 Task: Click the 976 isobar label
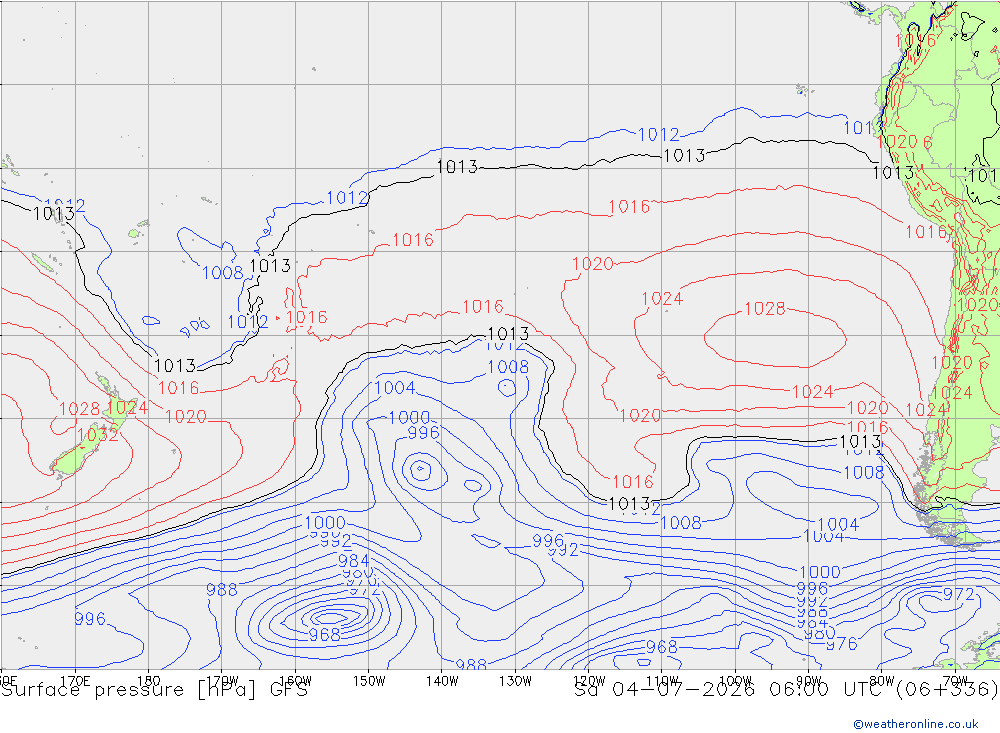[842, 644]
